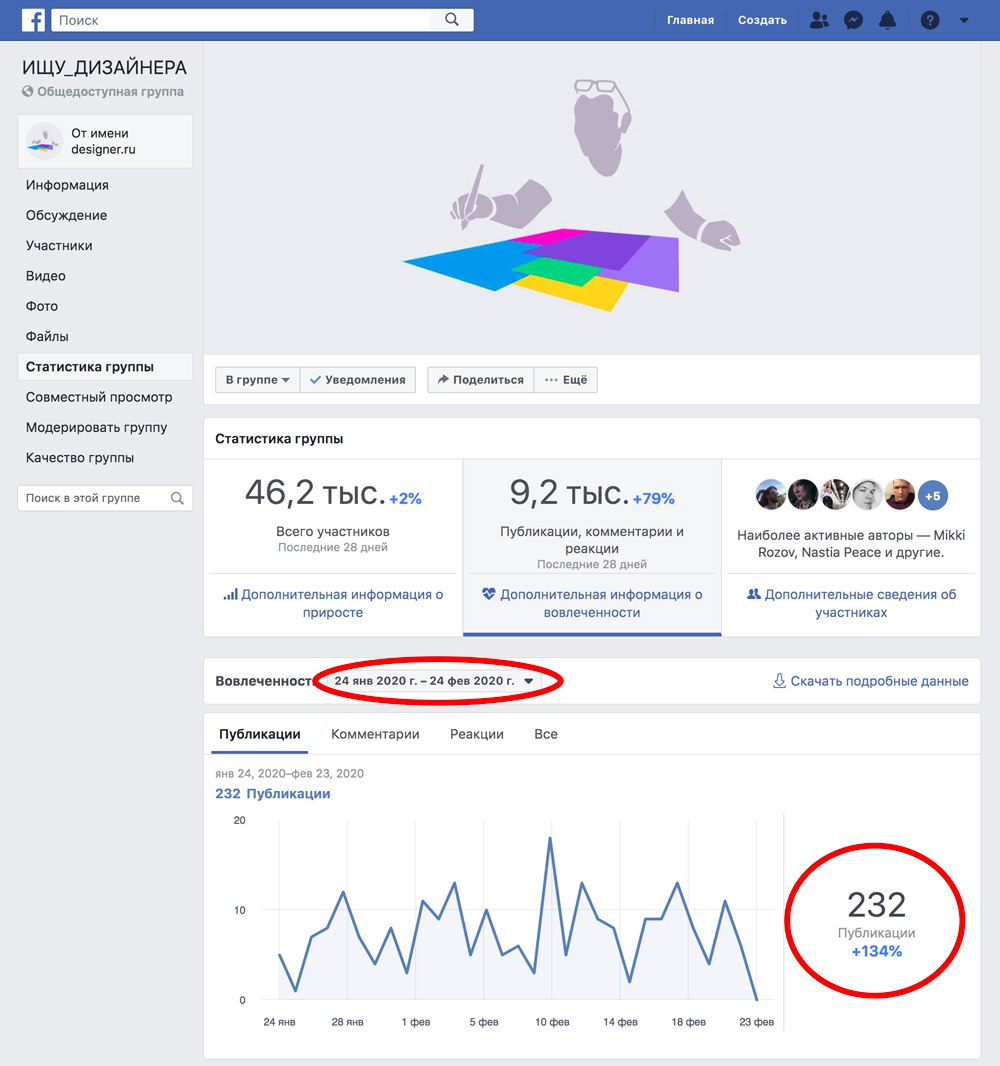Screen dimensions: 1000x1066
Task: Open 'Дополнительные сведения об участниках' link
Action: 851,603
